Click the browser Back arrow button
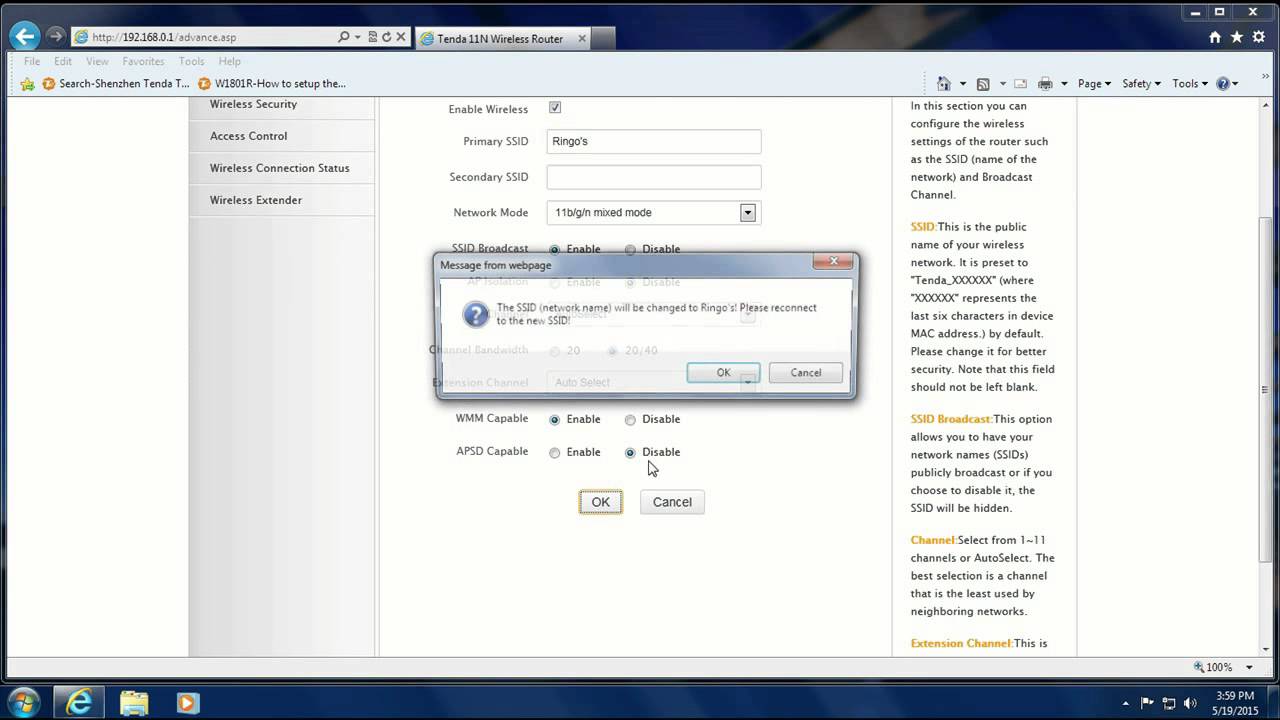This screenshot has height=720, width=1280. [24, 37]
